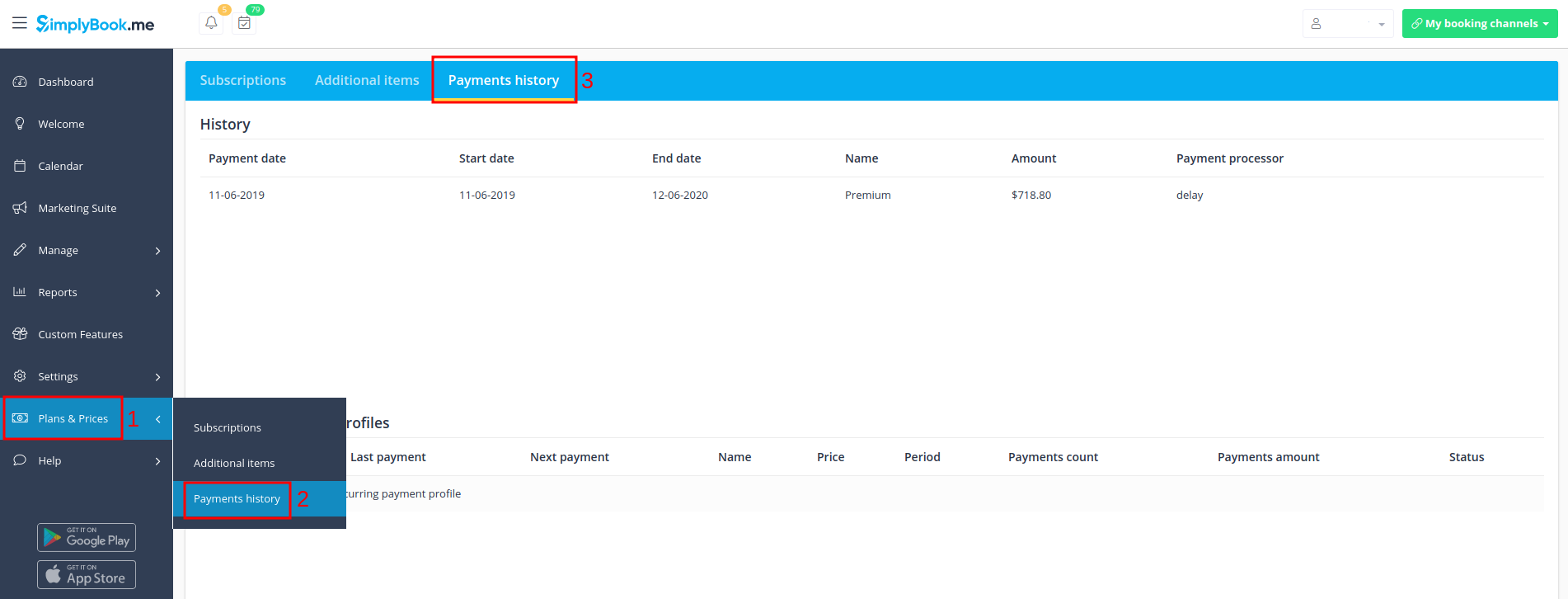Screen dimensions: 1568x599
Task: Click the notifications bell icon
Action: [x=211, y=23]
